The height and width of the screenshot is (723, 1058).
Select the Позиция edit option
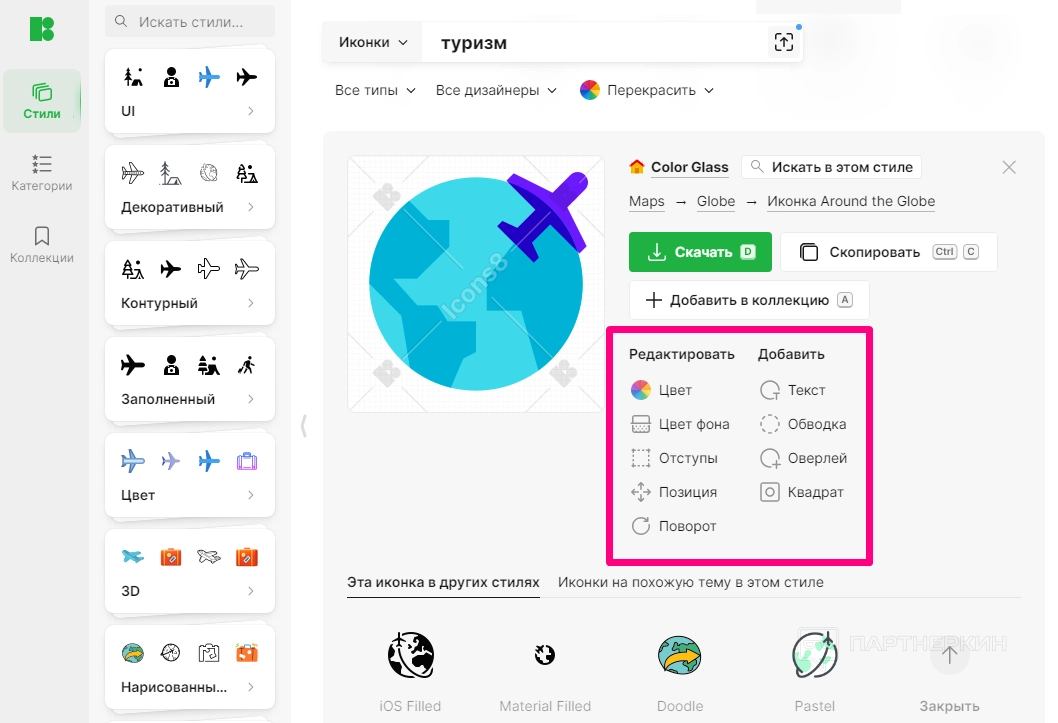(674, 492)
